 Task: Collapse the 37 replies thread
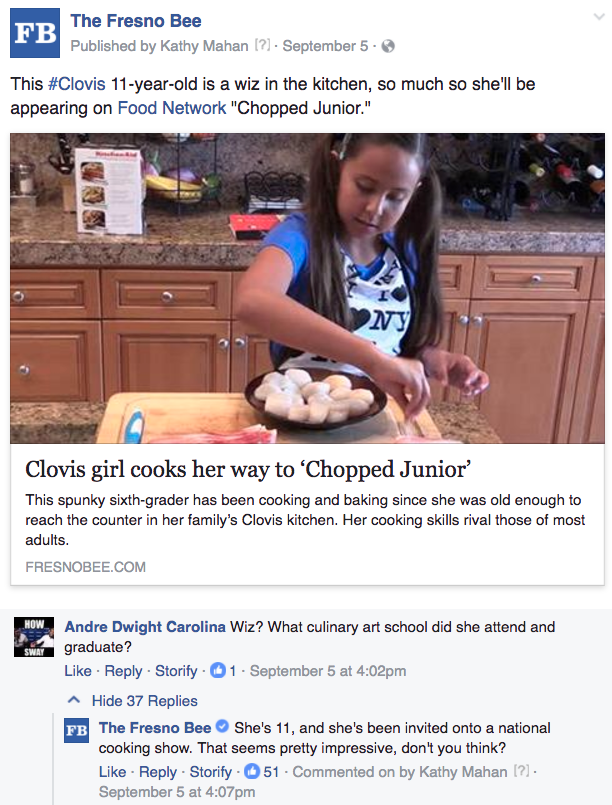click(x=132, y=701)
